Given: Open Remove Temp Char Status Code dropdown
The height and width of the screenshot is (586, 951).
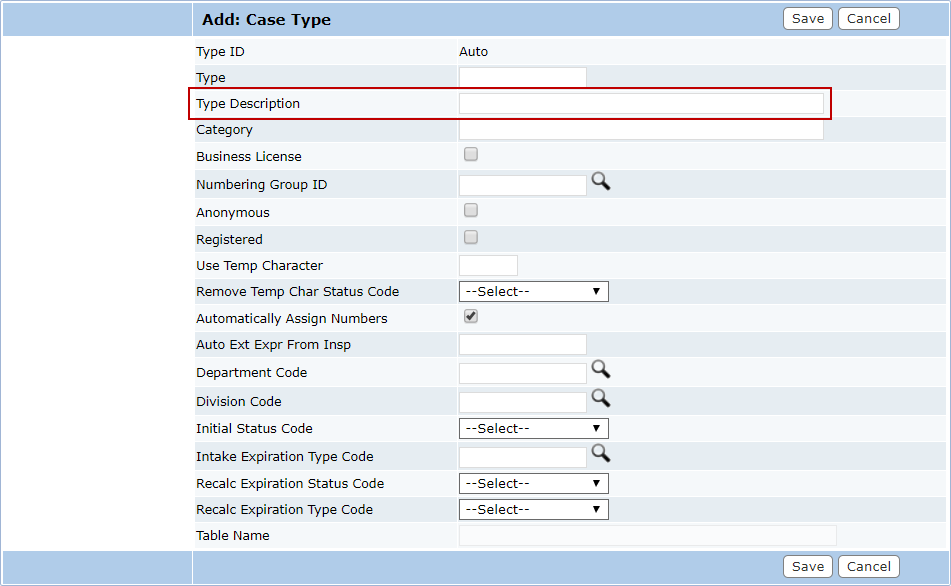Looking at the screenshot, I should pyautogui.click(x=533, y=292).
